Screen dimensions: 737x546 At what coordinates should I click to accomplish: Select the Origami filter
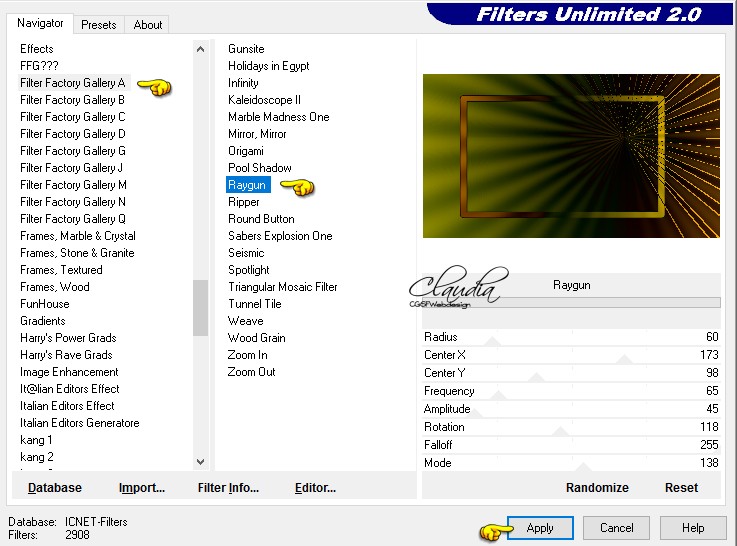[x=246, y=151]
